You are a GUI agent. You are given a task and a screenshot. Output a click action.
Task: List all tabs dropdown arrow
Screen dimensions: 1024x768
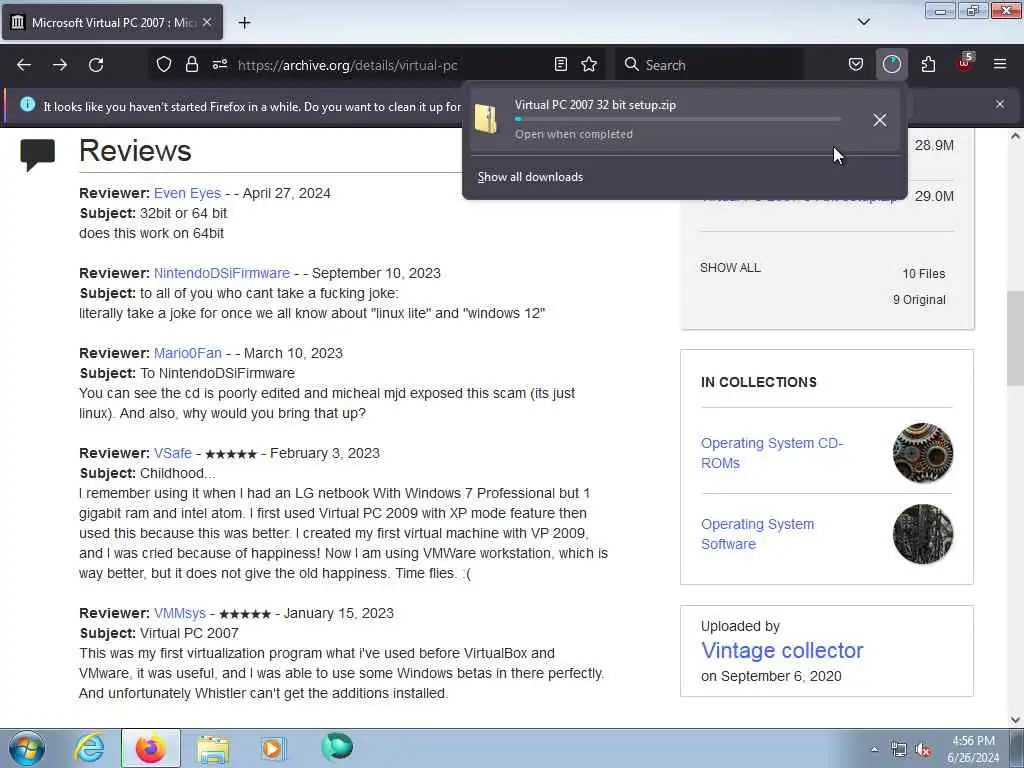click(x=863, y=22)
